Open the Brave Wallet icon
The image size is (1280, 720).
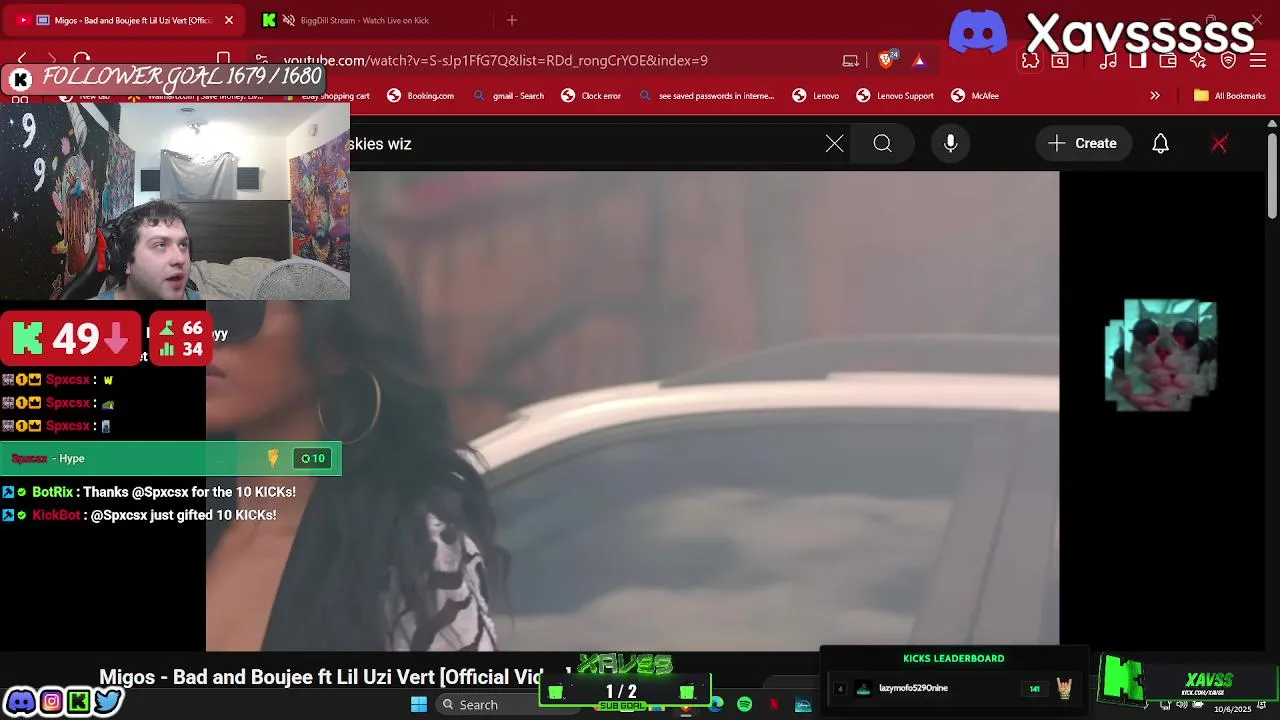pyautogui.click(x=1168, y=60)
